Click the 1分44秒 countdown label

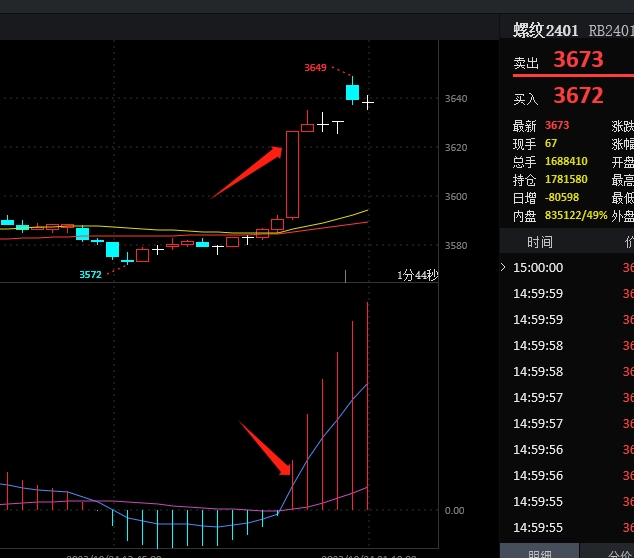click(417, 275)
